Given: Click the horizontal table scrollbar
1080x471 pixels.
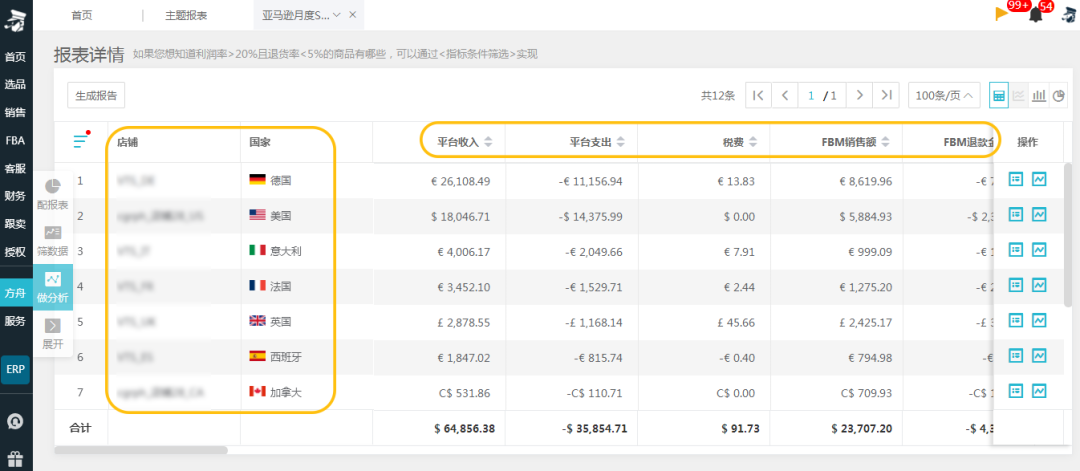Looking at the screenshot, I should 141,450.
